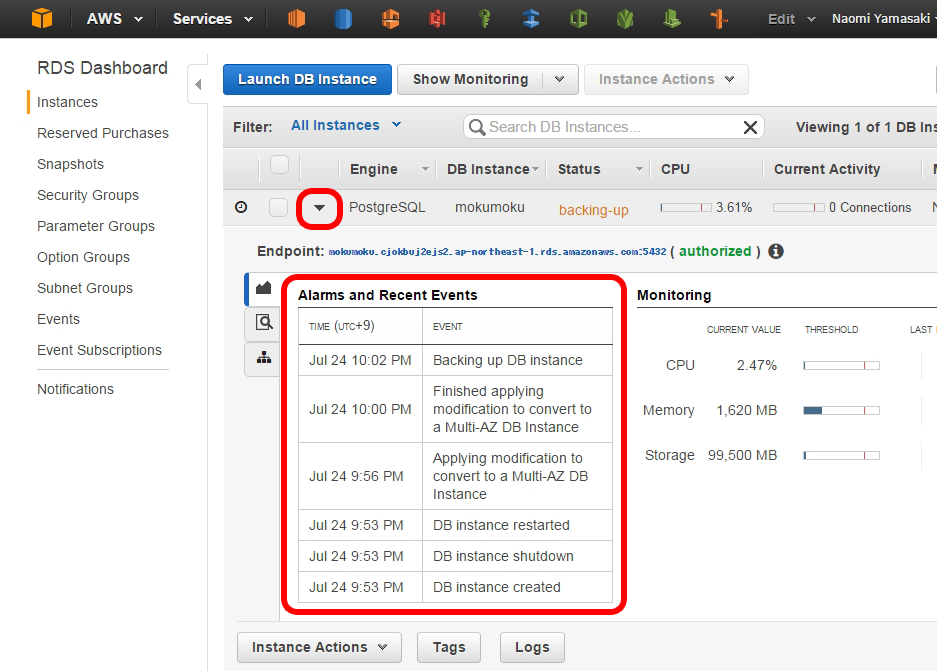
Task: Click the 'DB instance restarted' event
Action: pos(501,525)
